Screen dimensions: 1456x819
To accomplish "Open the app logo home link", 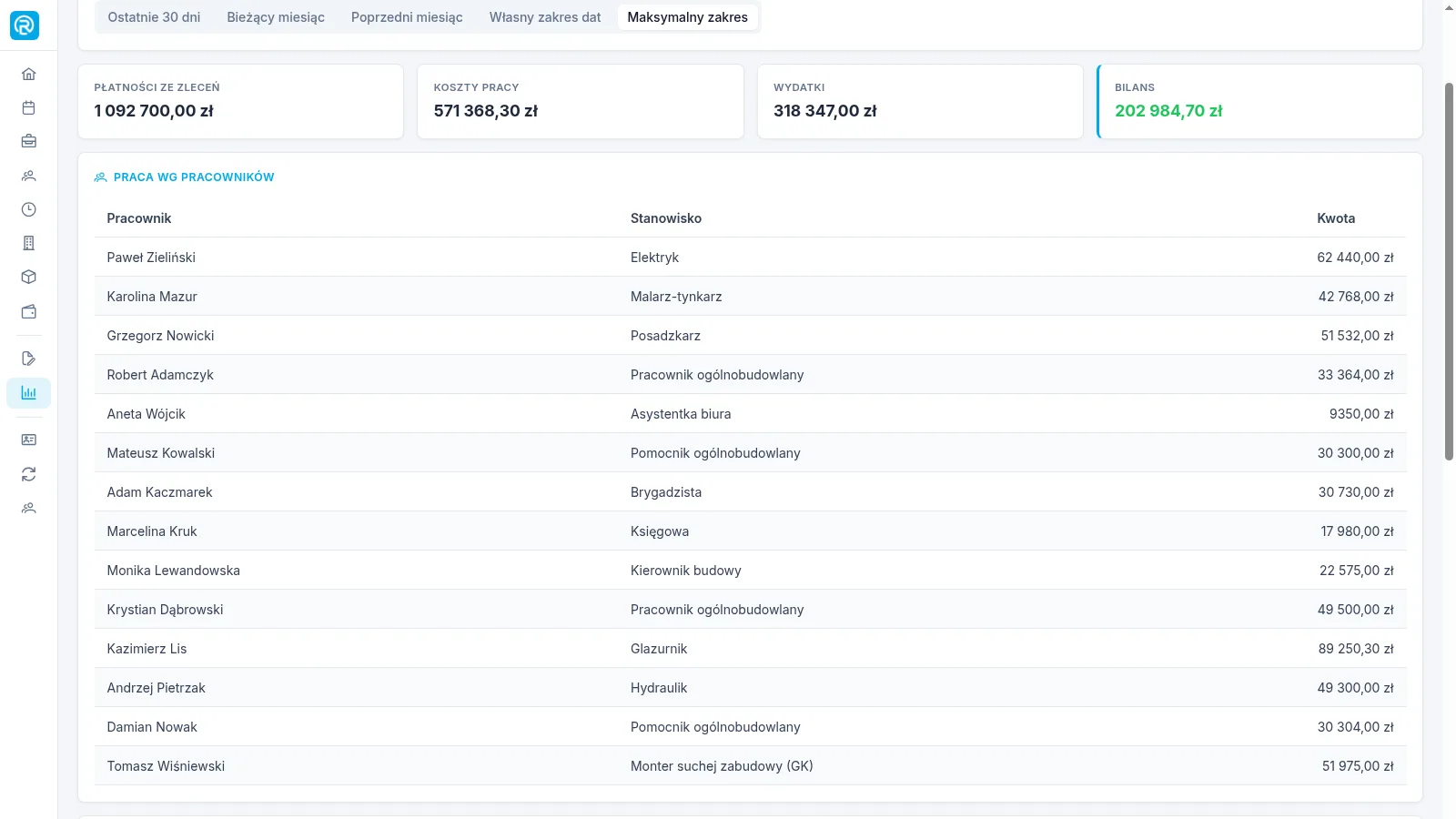I will pos(25,25).
